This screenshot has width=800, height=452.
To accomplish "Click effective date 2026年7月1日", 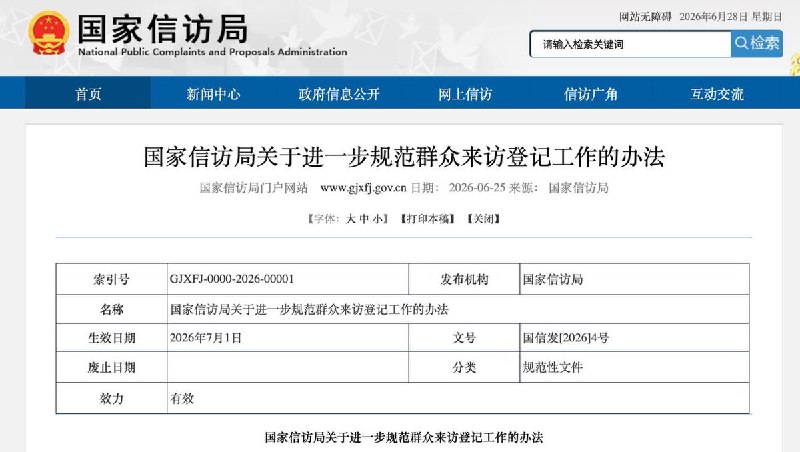I will [206, 338].
